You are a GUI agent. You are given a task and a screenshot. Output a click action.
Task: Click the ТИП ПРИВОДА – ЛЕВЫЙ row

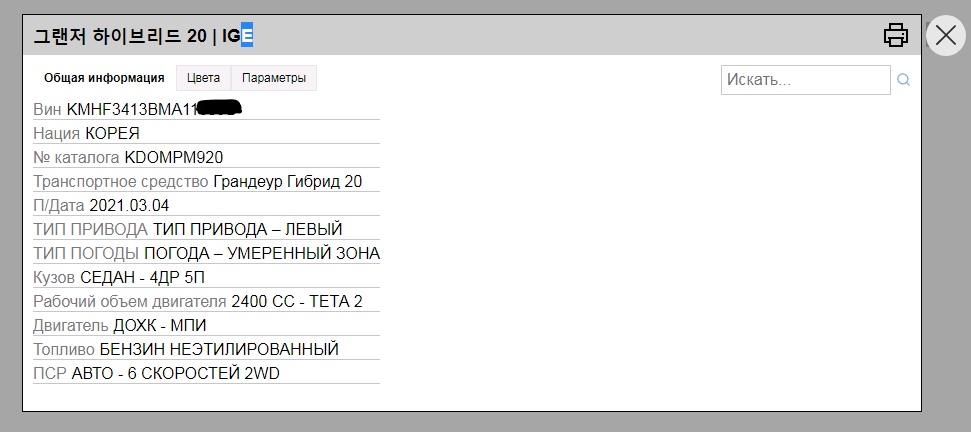tap(206, 228)
